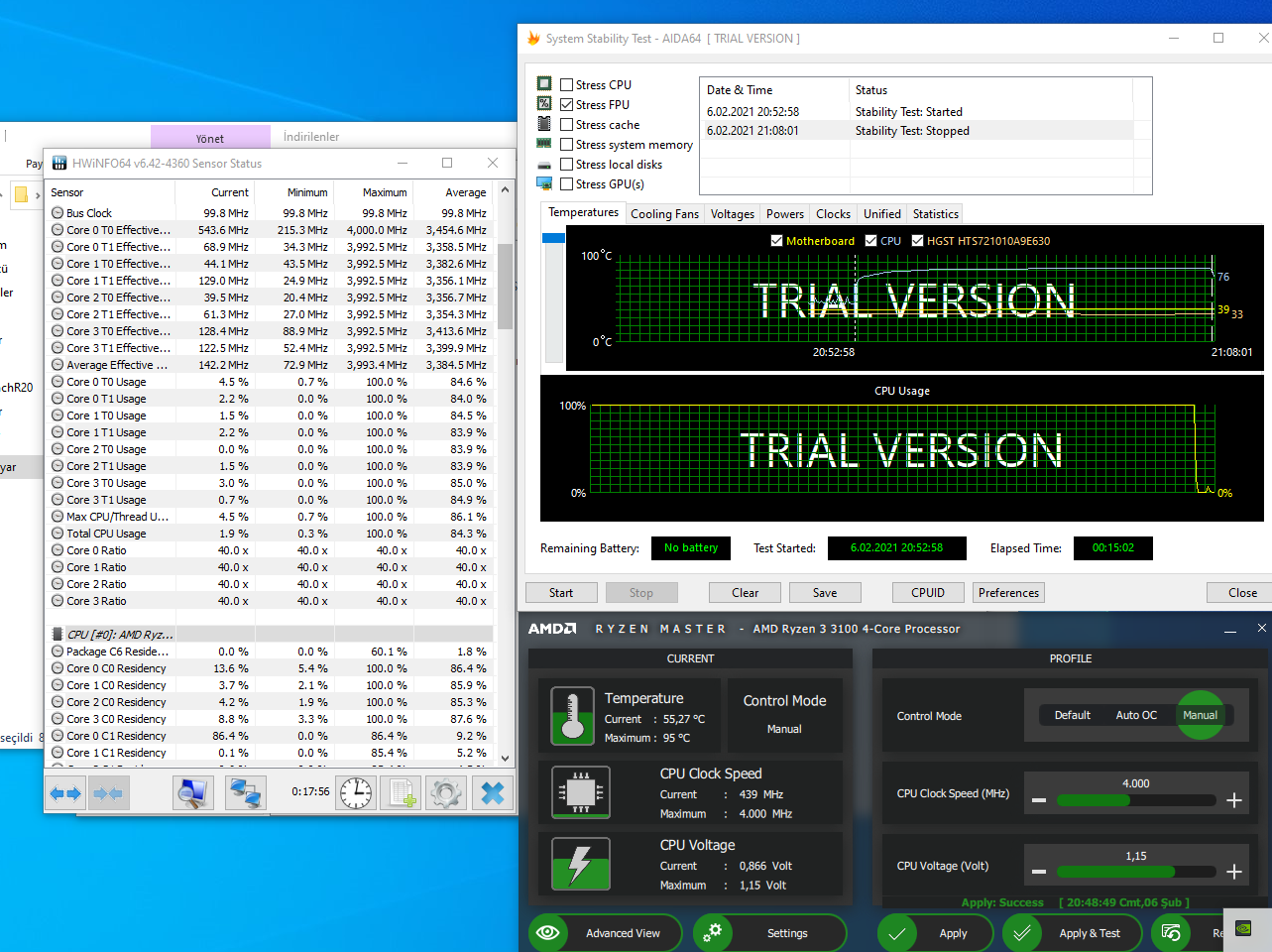The image size is (1272, 952).
Task: Open the Statistics tab
Action: [936, 214]
